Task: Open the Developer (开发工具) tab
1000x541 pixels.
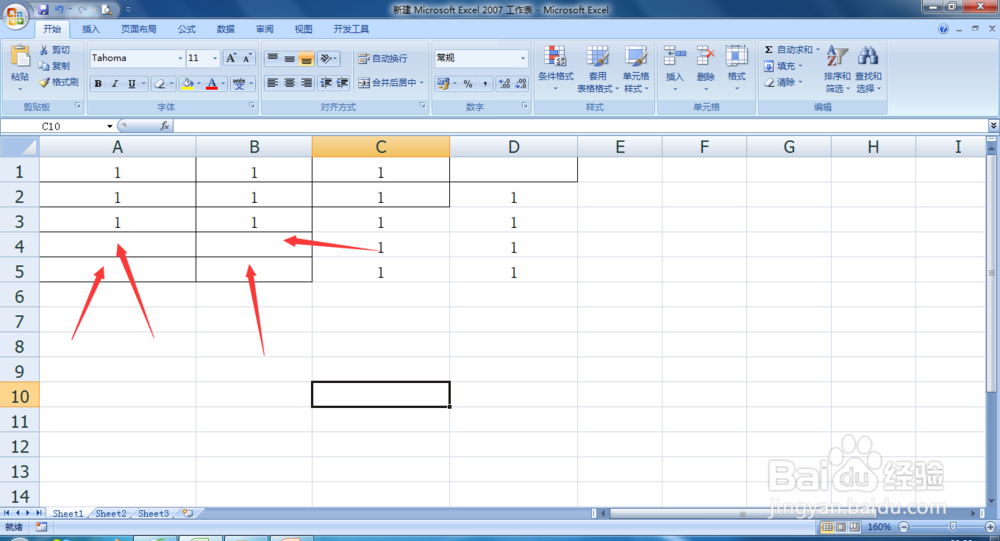Action: 351,29
